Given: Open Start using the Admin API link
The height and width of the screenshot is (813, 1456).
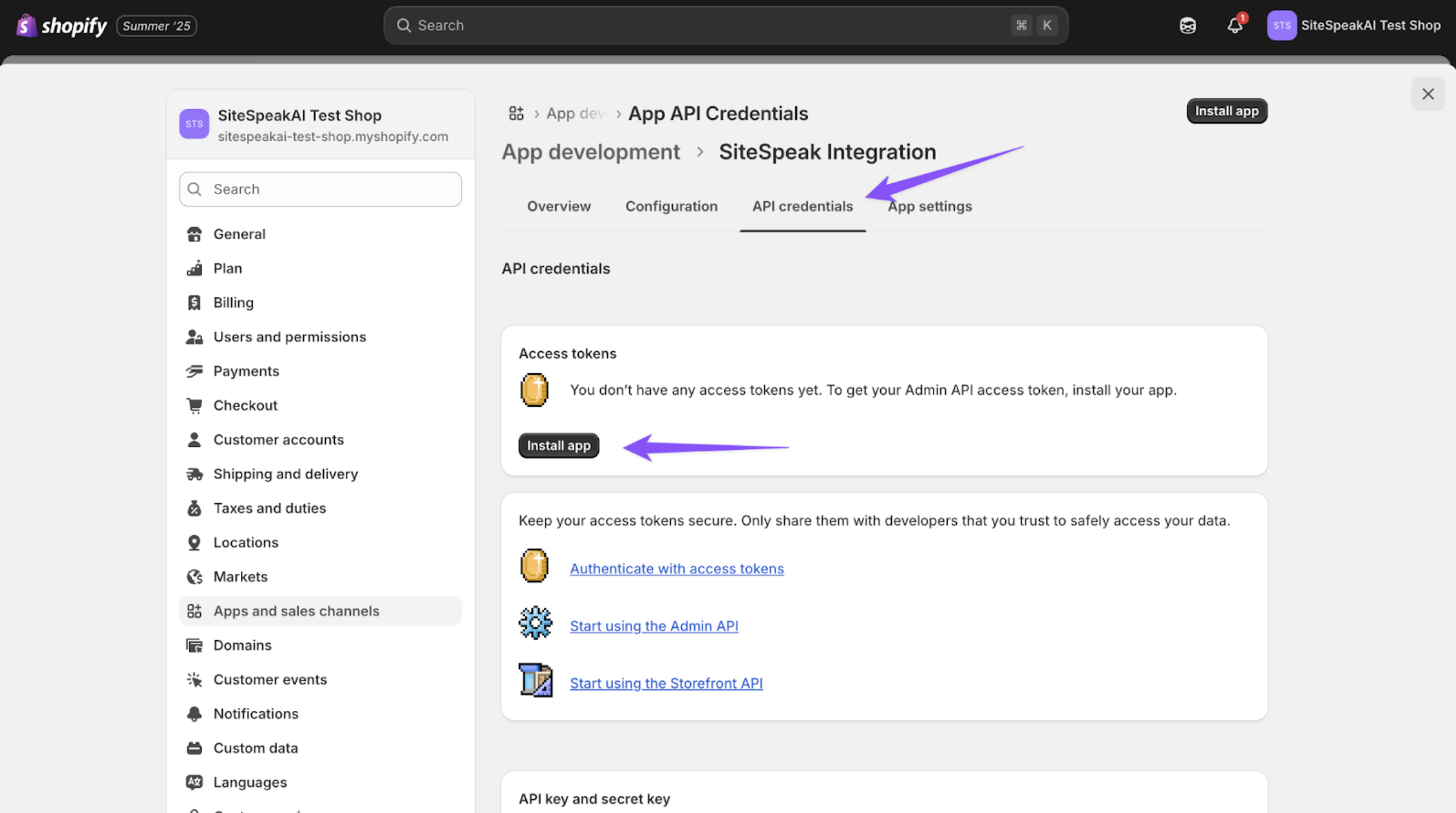Looking at the screenshot, I should (x=653, y=626).
